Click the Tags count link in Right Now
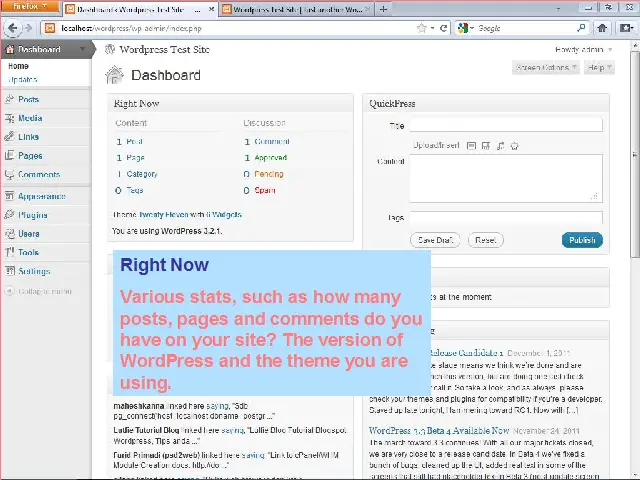Screen dimensions: 640x480 click(135, 190)
